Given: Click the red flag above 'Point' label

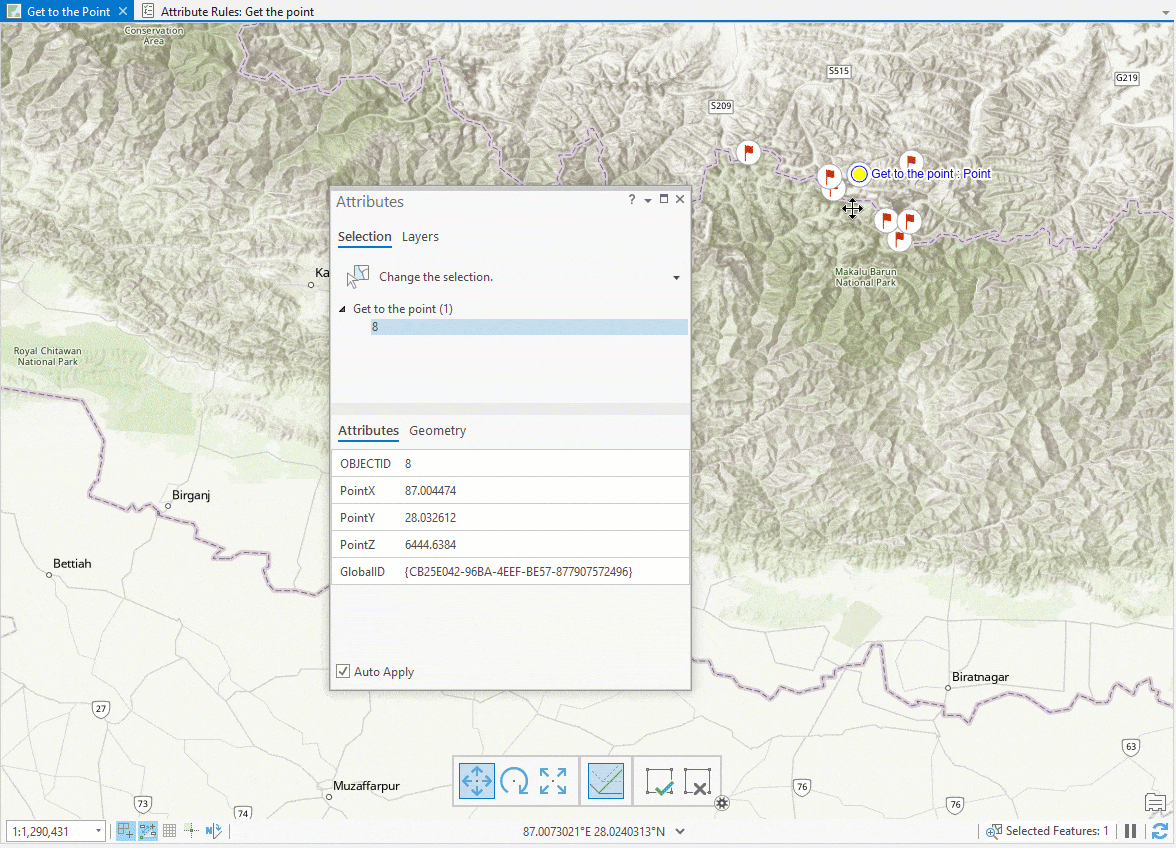Looking at the screenshot, I should click(x=910, y=161).
